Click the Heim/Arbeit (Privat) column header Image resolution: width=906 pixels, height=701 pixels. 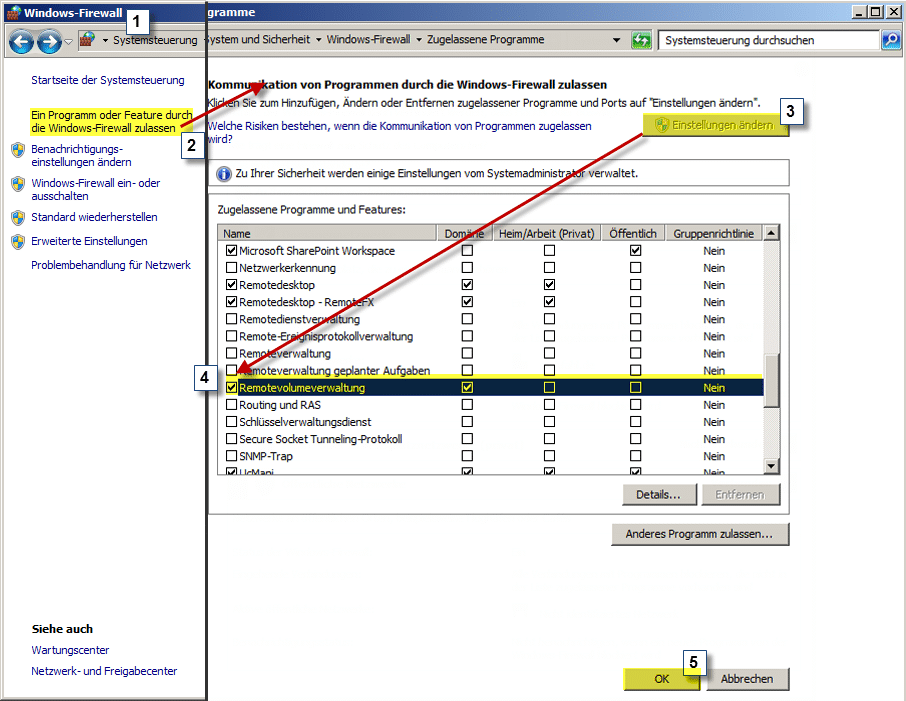tap(547, 233)
